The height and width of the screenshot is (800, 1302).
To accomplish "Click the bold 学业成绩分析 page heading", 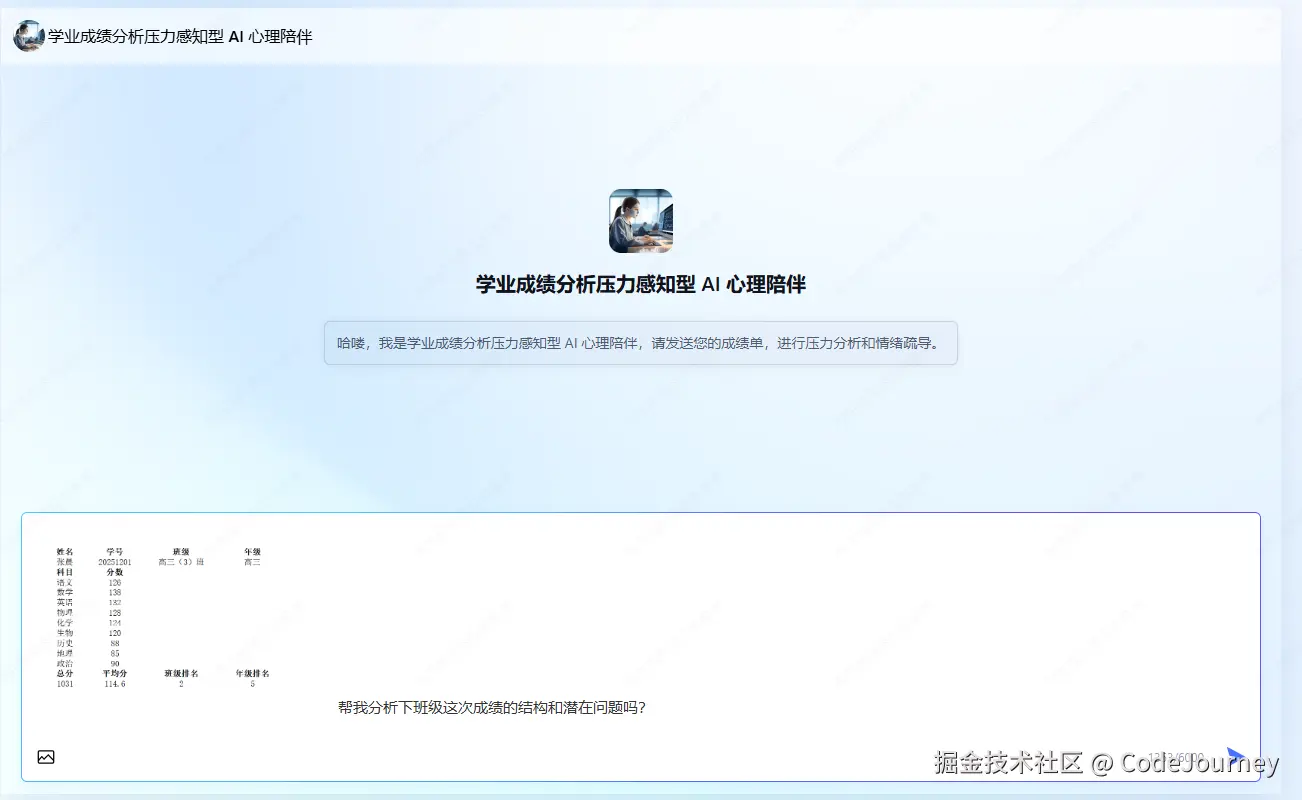I will point(640,284).
